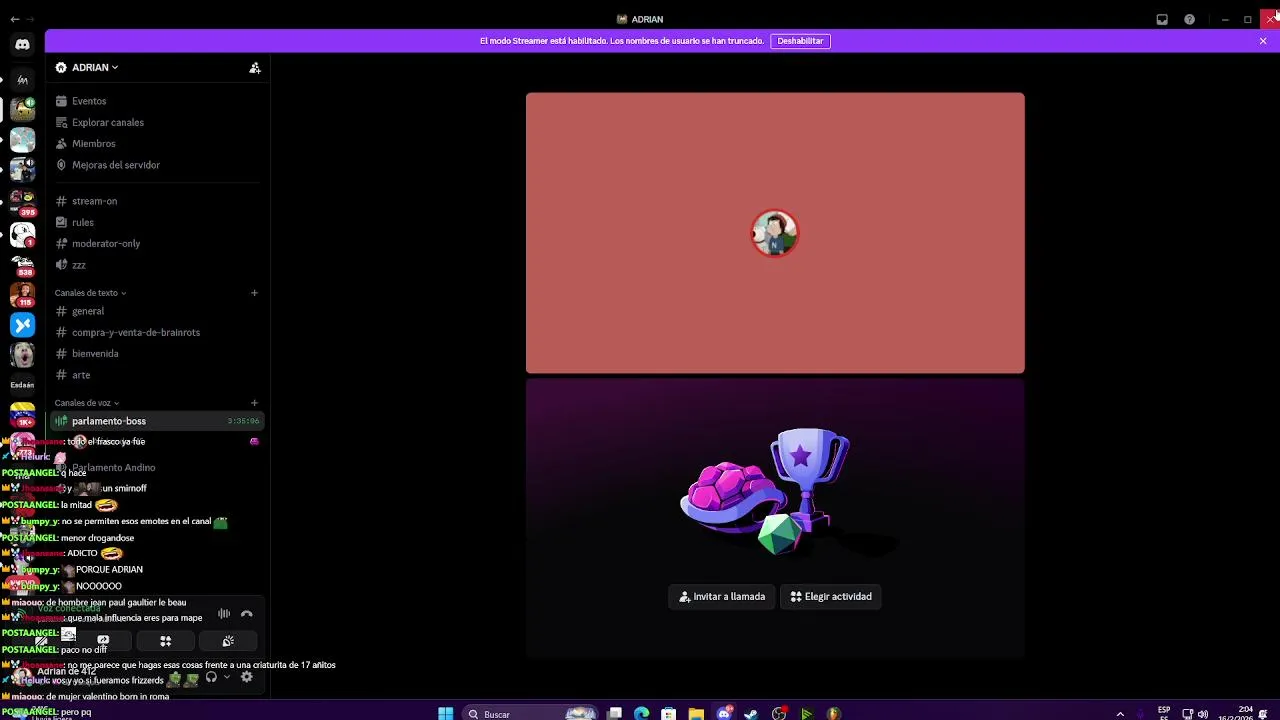The image size is (1280, 720).
Task: Create channel in Canales de voz plus
Action: point(254,403)
